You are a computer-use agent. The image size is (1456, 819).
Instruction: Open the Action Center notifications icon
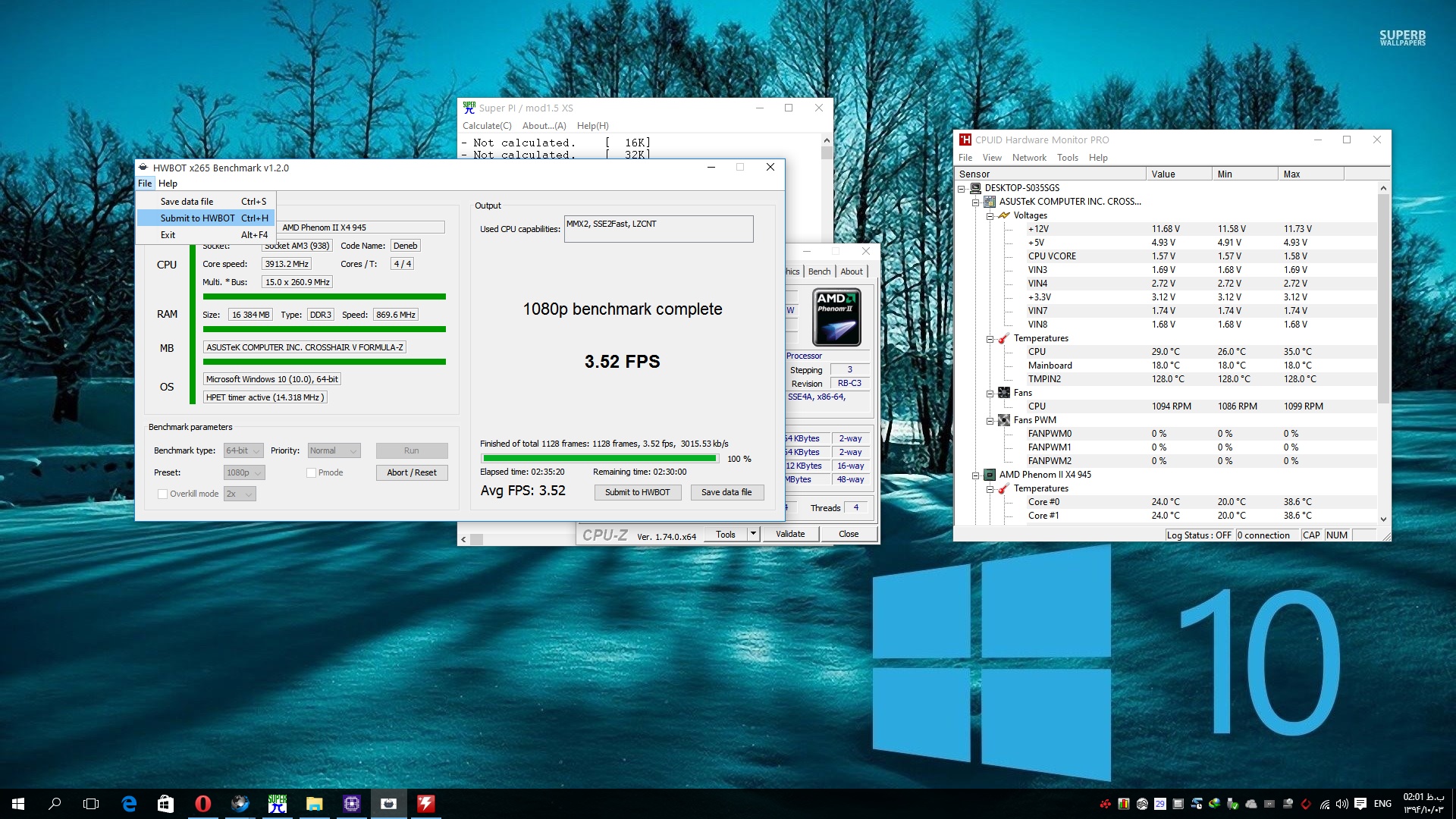tap(1360, 804)
